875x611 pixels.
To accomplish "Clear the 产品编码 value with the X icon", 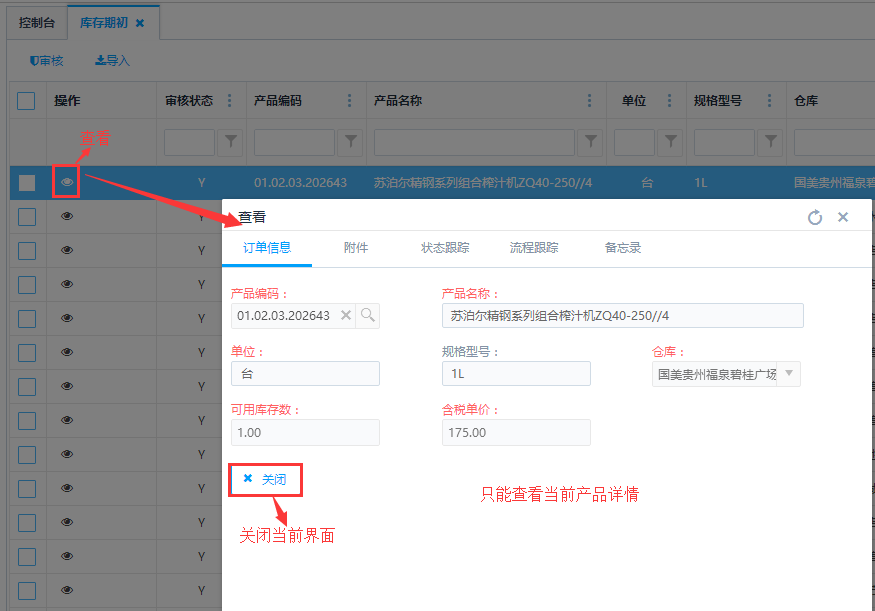I will pyautogui.click(x=346, y=316).
